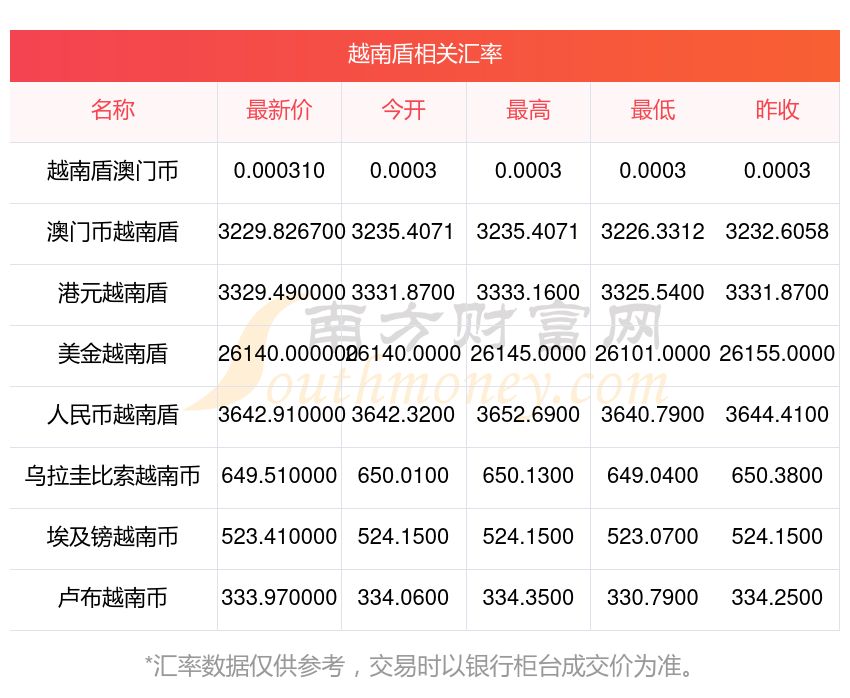Image resolution: width=850 pixels, height=698 pixels.
Task: Select the 澳门币越南盾 row name
Action: tap(113, 232)
